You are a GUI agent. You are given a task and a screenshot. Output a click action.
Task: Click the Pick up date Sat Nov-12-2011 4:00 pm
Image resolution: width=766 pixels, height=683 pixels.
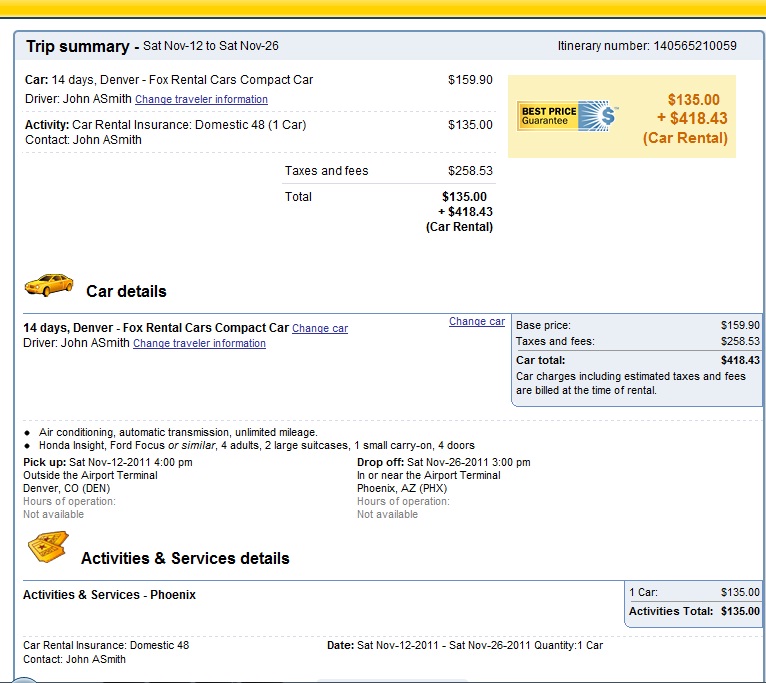pyautogui.click(x=130, y=462)
